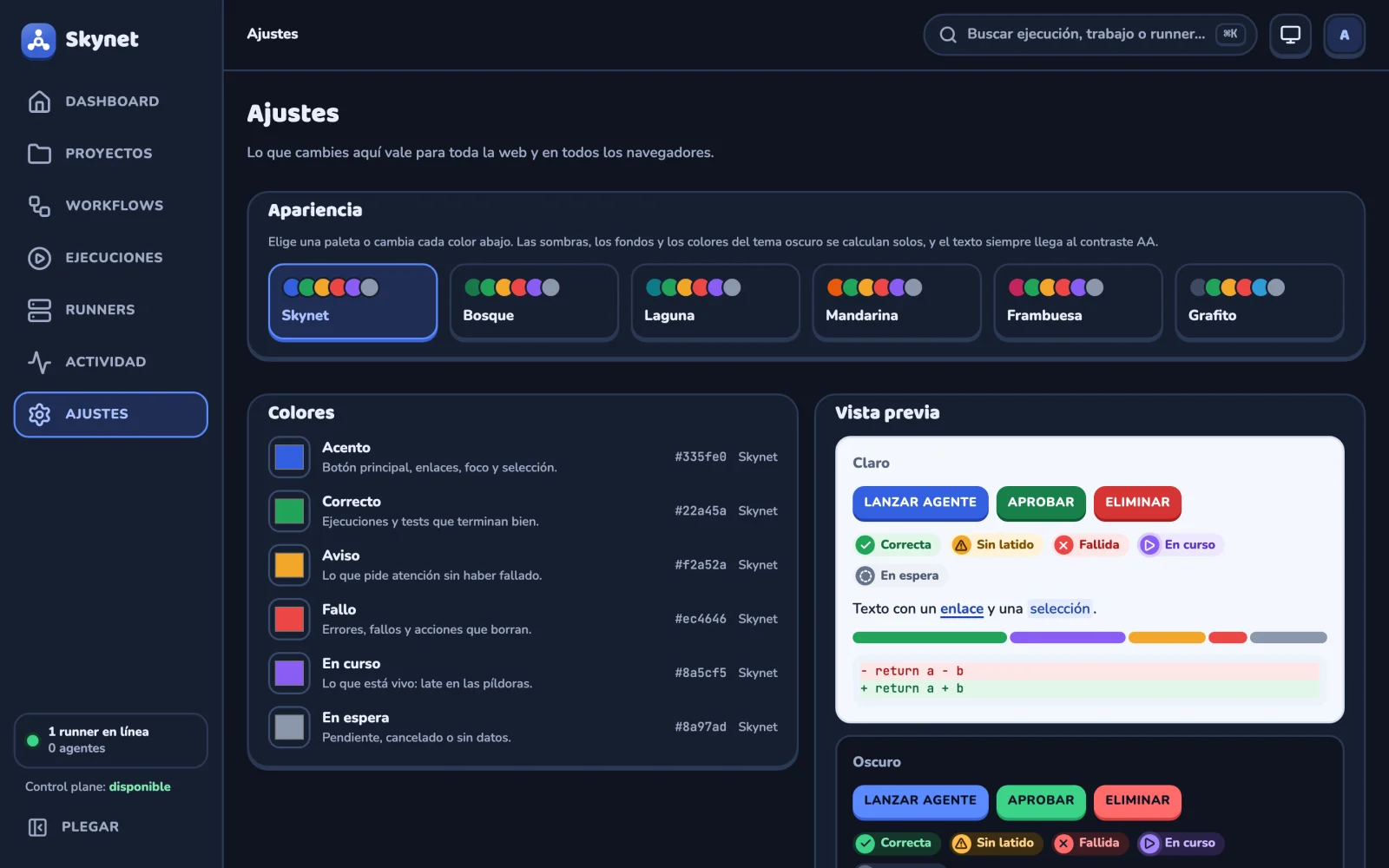
Task: Open the En curso purple color swatch
Action: coord(289,673)
